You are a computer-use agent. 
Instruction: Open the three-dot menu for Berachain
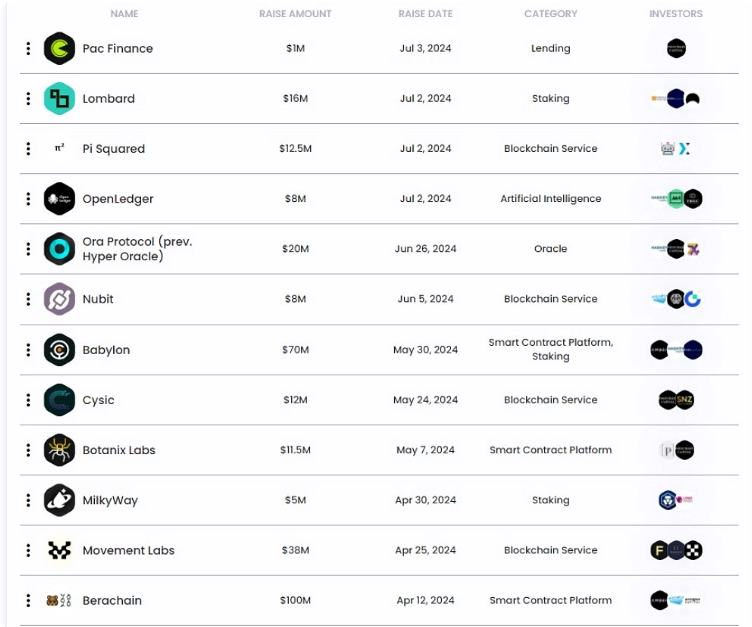click(28, 600)
